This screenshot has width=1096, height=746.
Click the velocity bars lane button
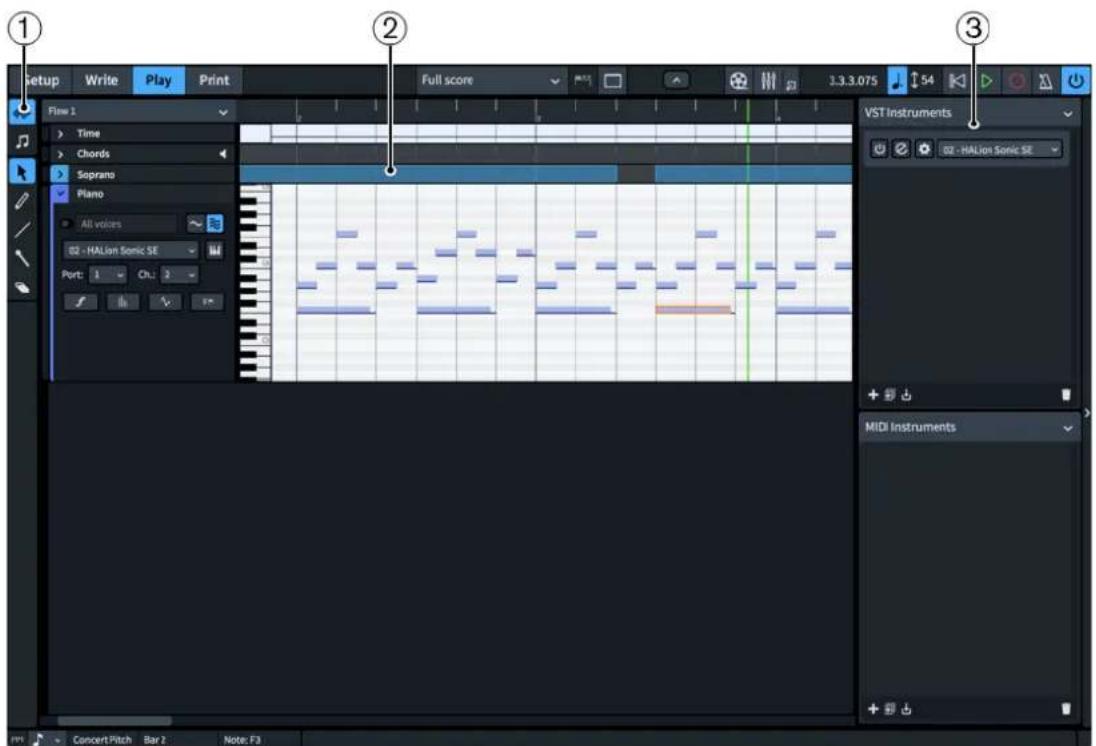[x=122, y=301]
